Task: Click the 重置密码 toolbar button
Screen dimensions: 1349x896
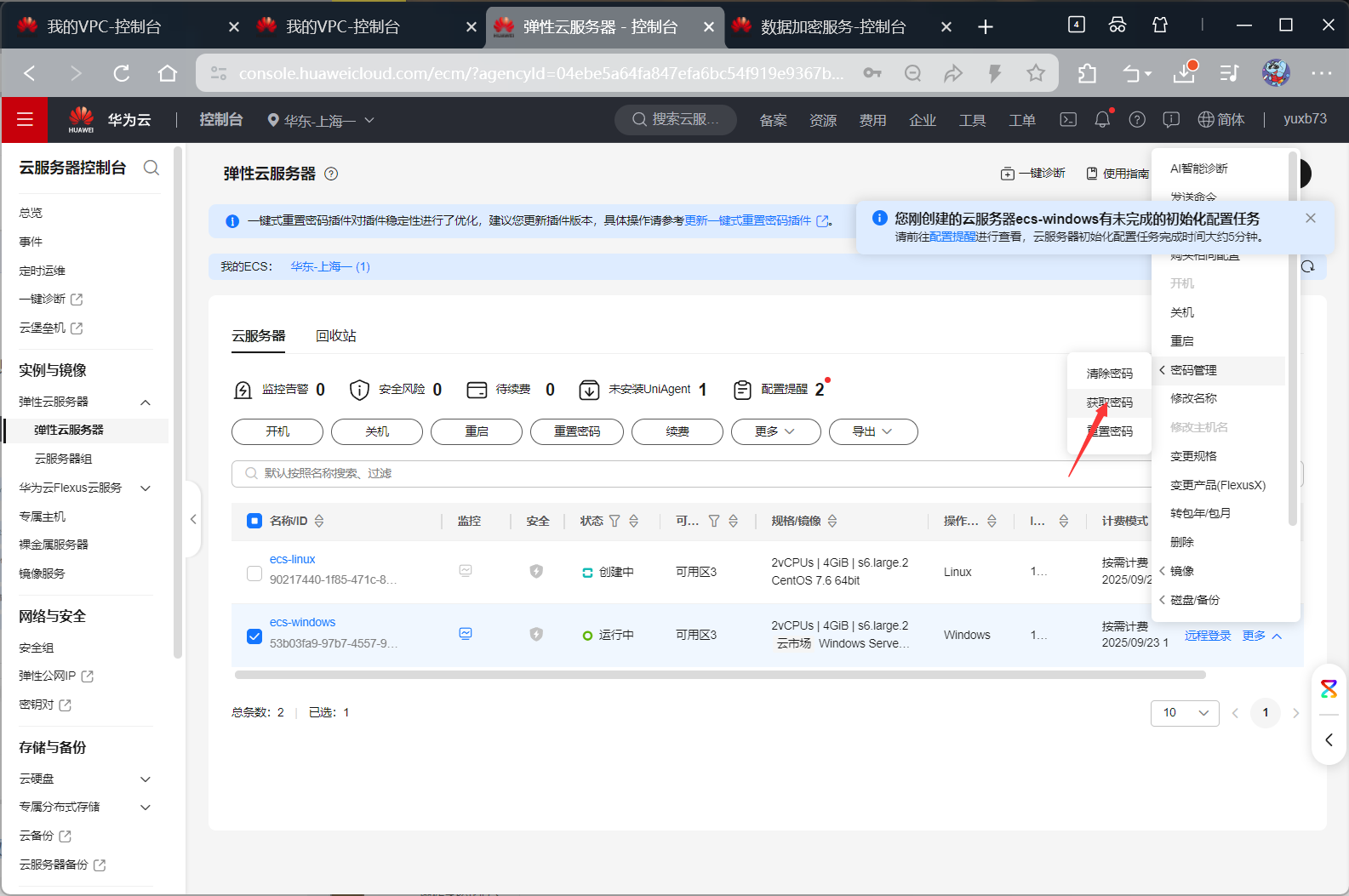Action: pos(577,431)
